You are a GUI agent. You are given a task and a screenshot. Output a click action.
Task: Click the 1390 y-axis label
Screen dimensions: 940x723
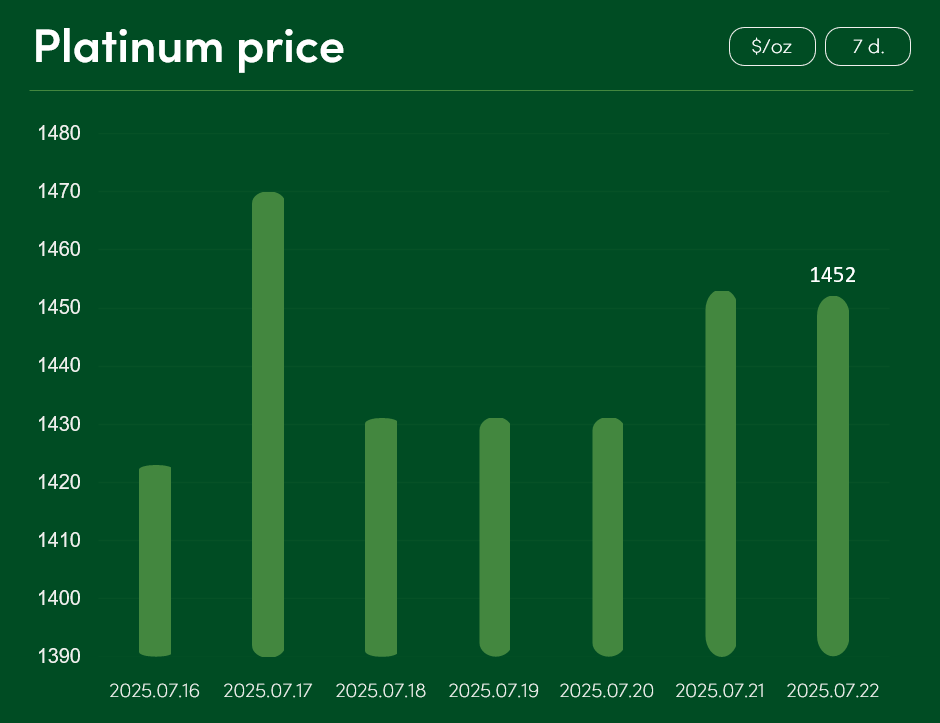tap(59, 656)
